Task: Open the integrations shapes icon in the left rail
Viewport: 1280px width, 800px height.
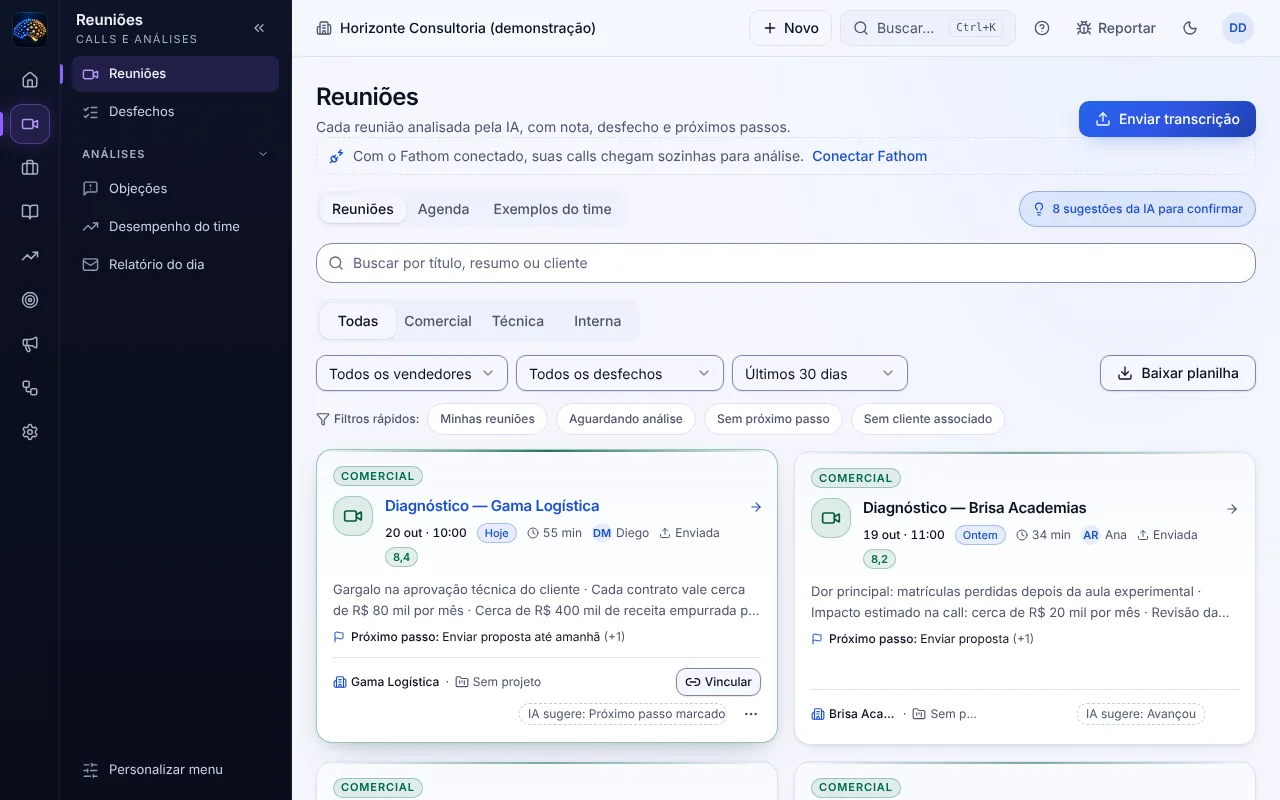Action: 30,388
